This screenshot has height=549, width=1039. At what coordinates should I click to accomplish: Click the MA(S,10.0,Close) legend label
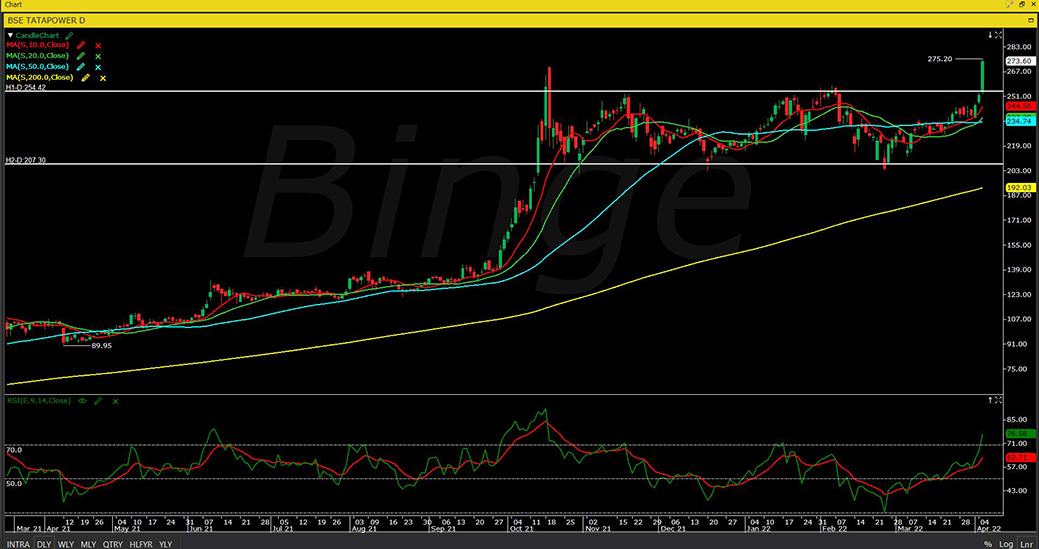pyautogui.click(x=36, y=46)
